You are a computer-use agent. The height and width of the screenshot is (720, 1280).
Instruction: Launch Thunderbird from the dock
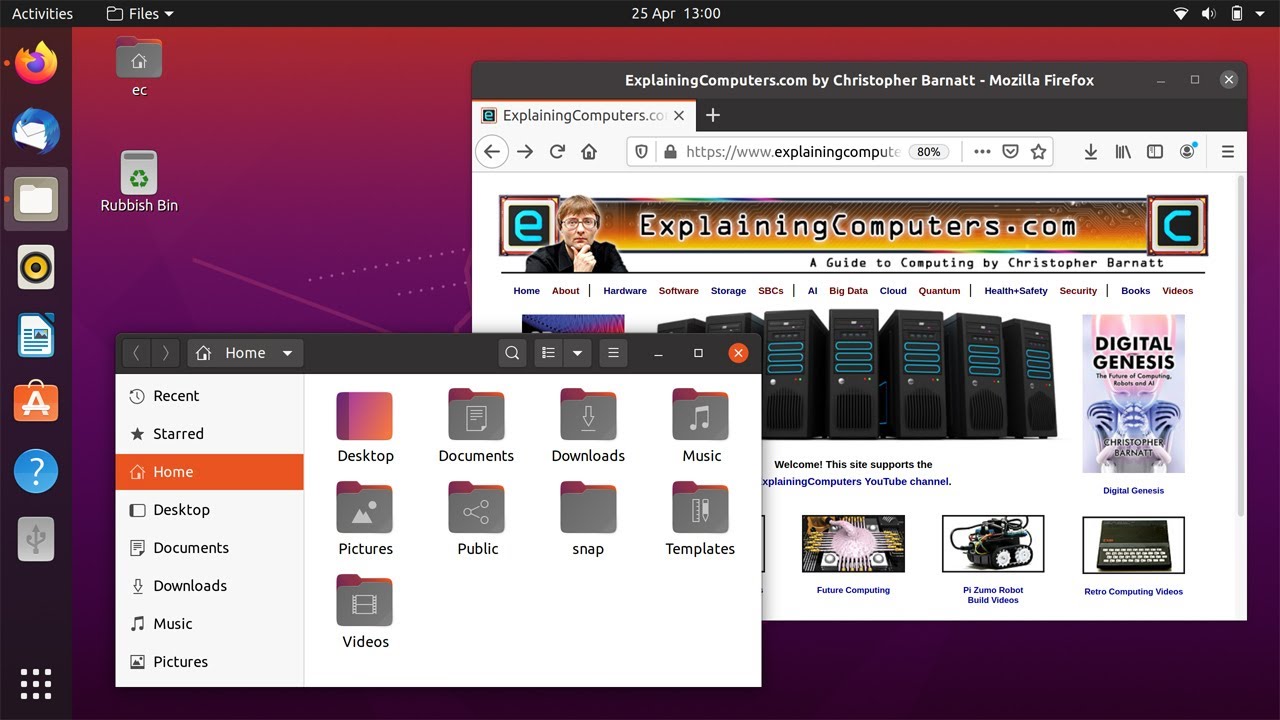coord(36,132)
